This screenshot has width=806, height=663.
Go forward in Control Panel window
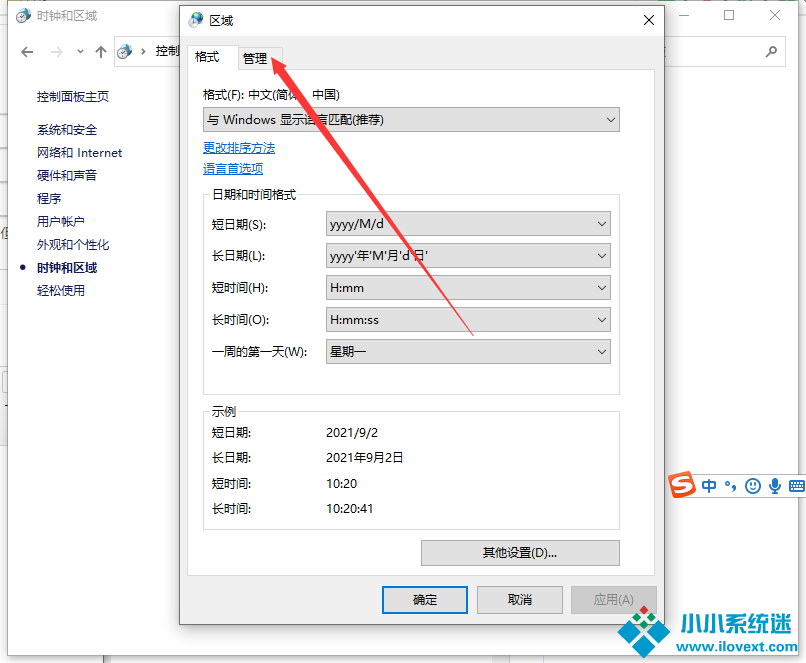(57, 52)
